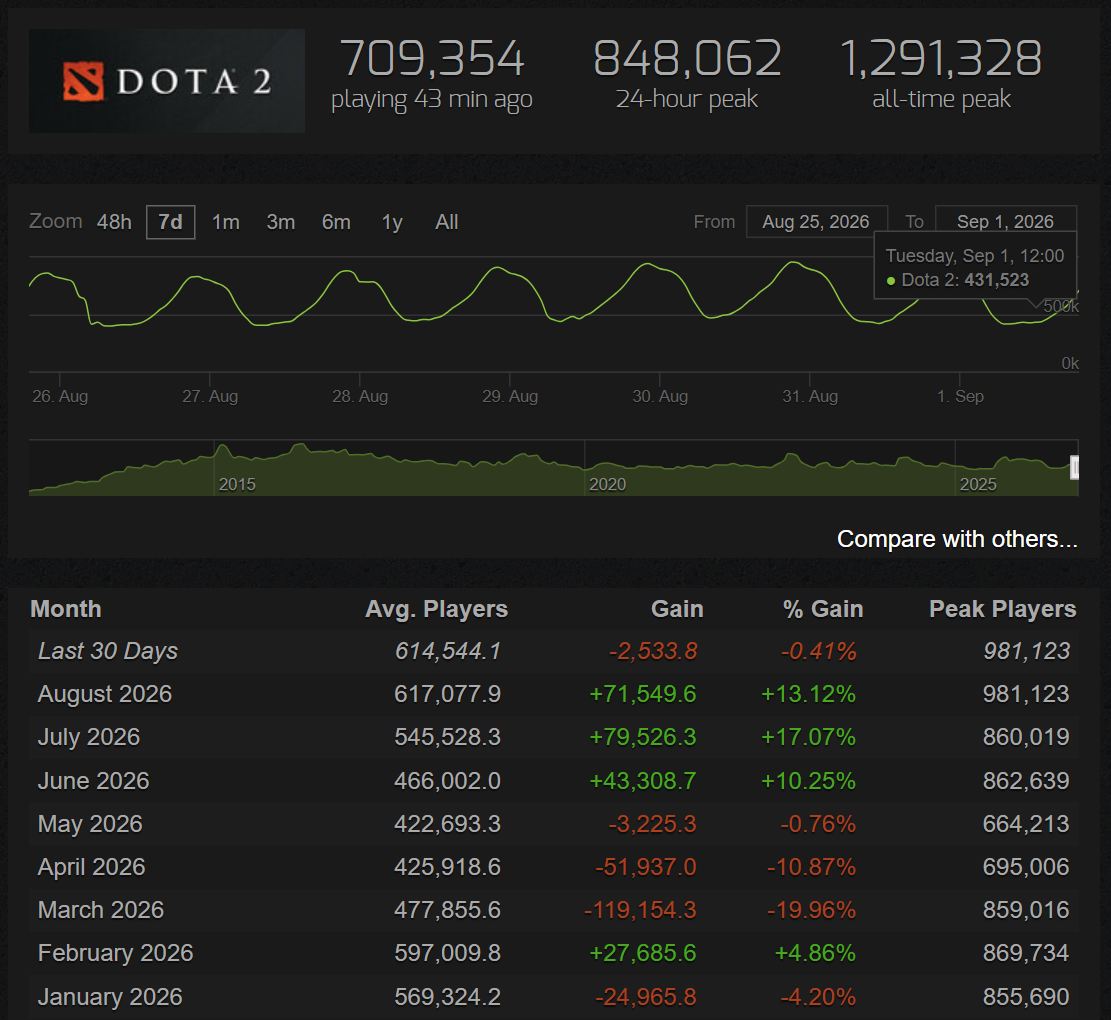This screenshot has width=1111, height=1020.
Task: Edit the To date field
Action: click(1005, 222)
